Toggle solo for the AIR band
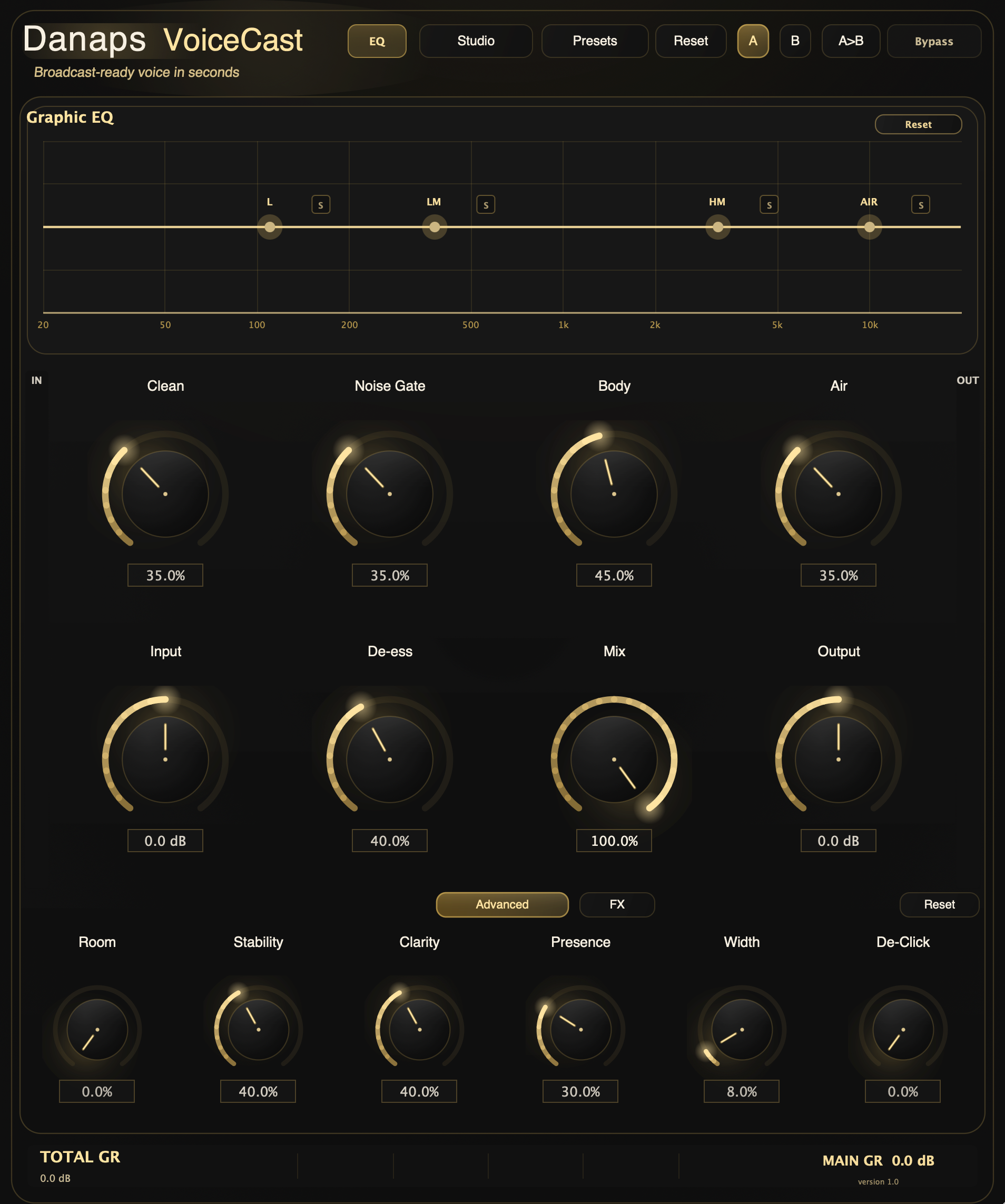The width and height of the screenshot is (1005, 1204). pyautogui.click(x=921, y=205)
